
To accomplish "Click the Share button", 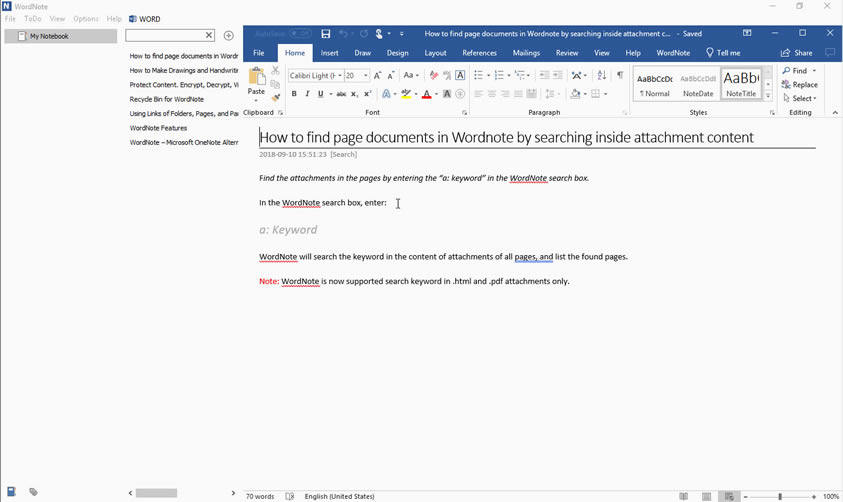I will pos(797,53).
